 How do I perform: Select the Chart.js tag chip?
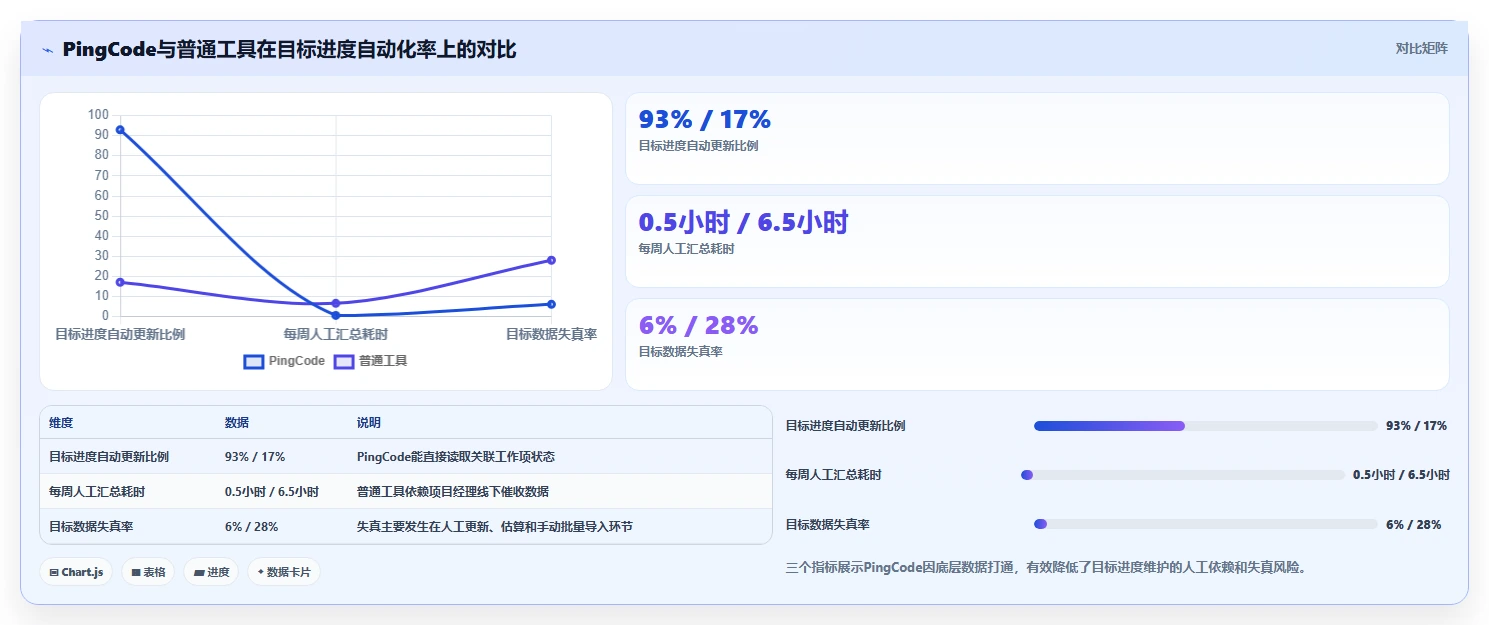tap(76, 572)
